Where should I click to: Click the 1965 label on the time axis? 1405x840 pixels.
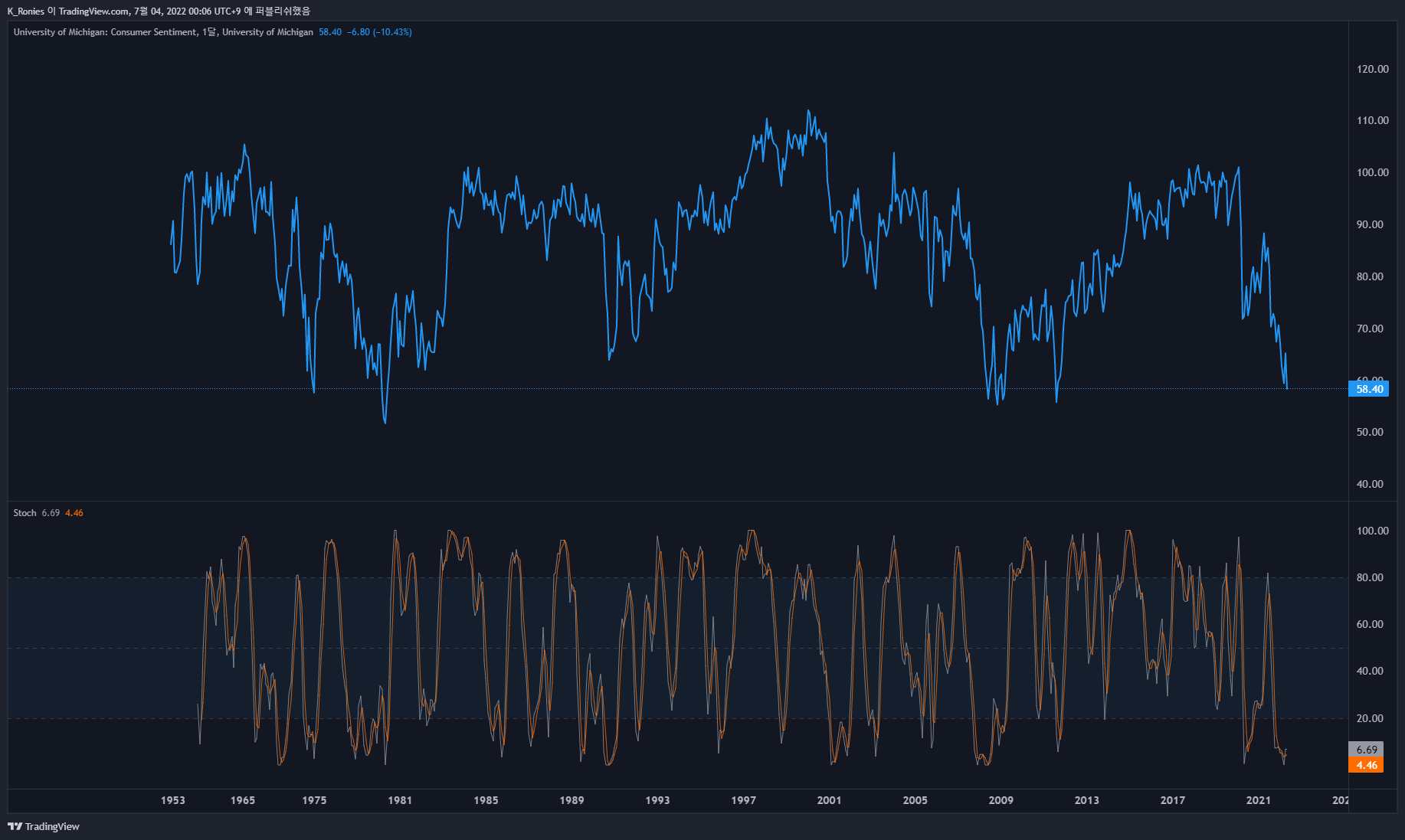243,800
